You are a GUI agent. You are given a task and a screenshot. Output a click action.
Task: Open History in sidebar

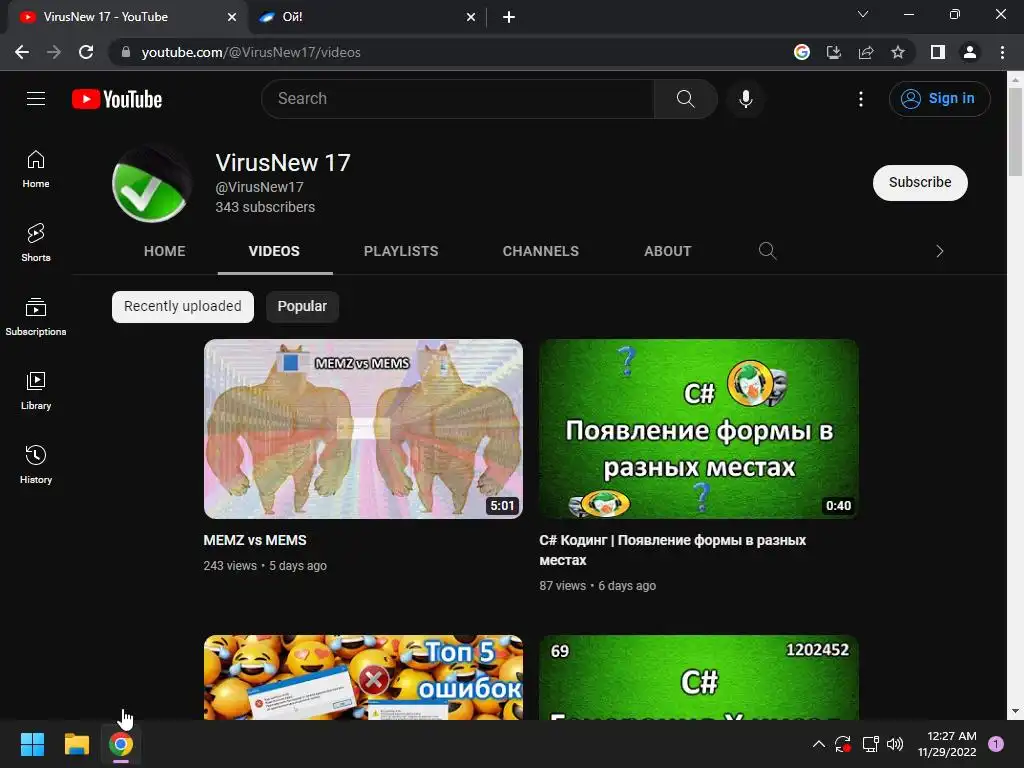click(36, 464)
